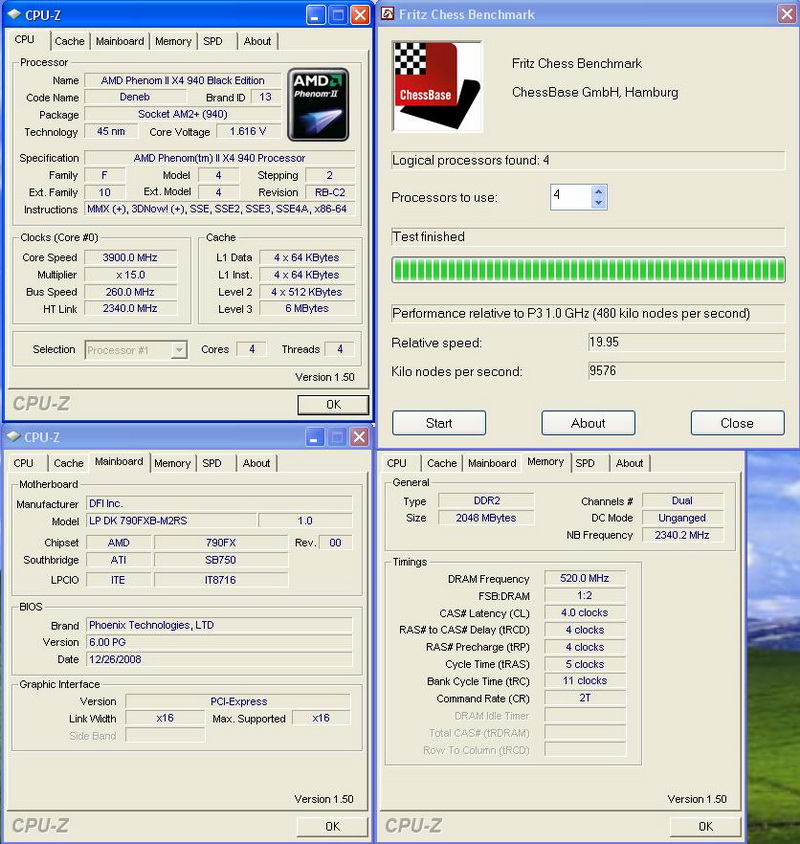Open About tab in bottom-right Memory window
Viewport: 800px width, 844px height.
coord(629,463)
